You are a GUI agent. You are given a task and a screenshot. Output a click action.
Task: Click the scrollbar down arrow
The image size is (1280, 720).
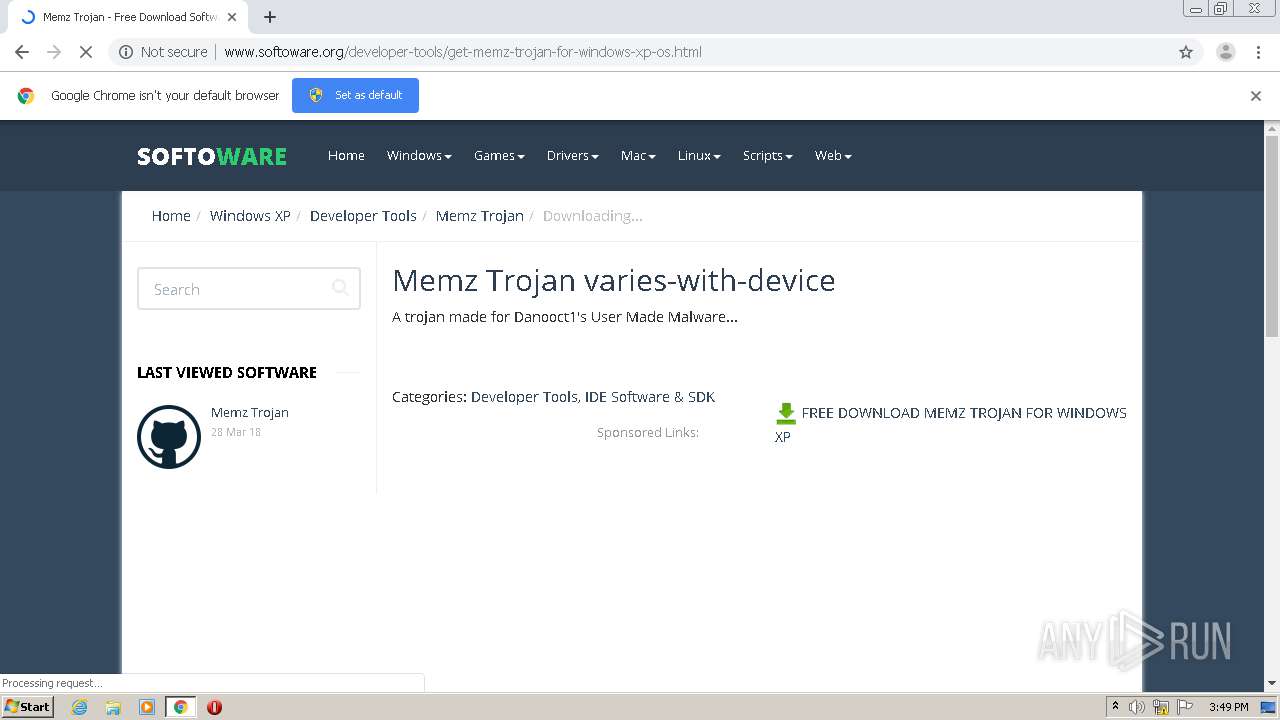click(1272, 683)
